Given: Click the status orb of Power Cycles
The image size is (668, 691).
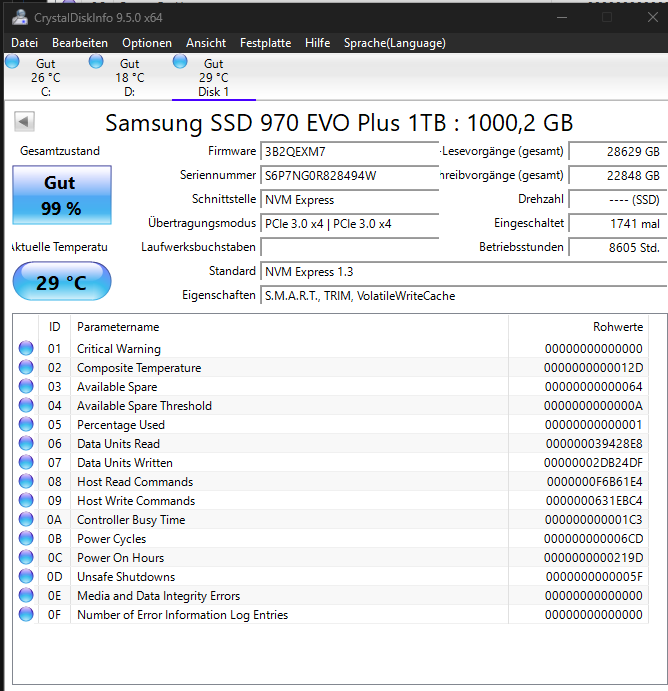Looking at the screenshot, I should [x=26, y=538].
